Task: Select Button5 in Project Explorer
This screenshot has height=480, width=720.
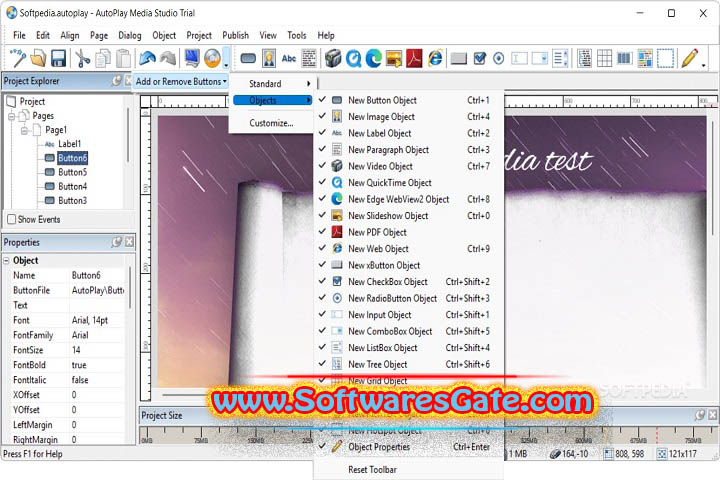Action: click(x=73, y=172)
